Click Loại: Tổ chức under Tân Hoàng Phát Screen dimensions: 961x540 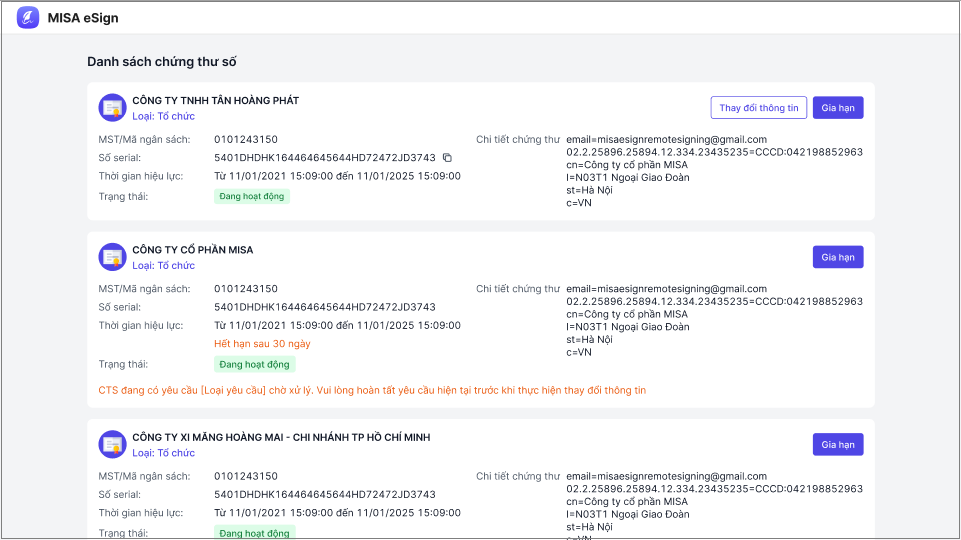click(164, 116)
